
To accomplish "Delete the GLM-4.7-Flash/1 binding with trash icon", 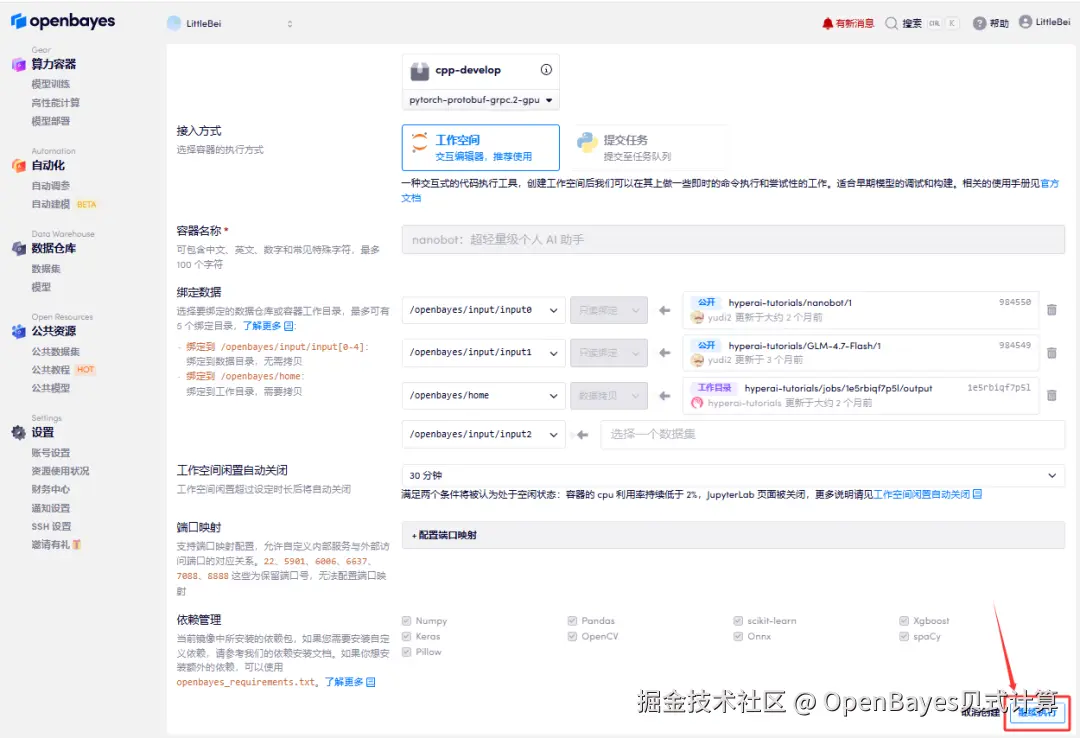I will [x=1052, y=353].
